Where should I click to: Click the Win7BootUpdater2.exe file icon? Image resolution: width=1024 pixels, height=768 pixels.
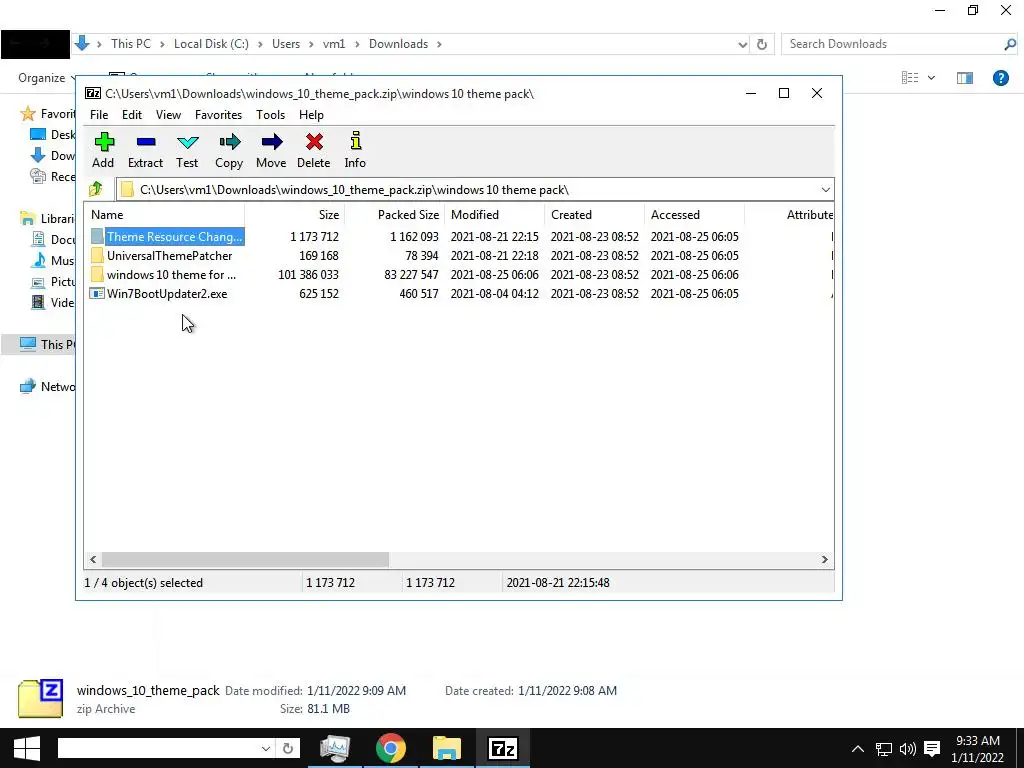click(97, 294)
